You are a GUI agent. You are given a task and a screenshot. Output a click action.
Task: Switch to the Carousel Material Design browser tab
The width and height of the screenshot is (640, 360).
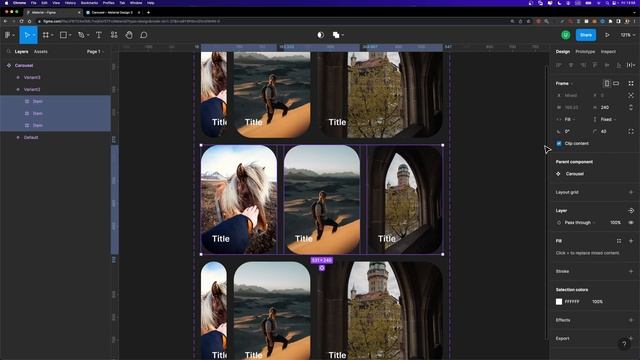(x=112, y=13)
